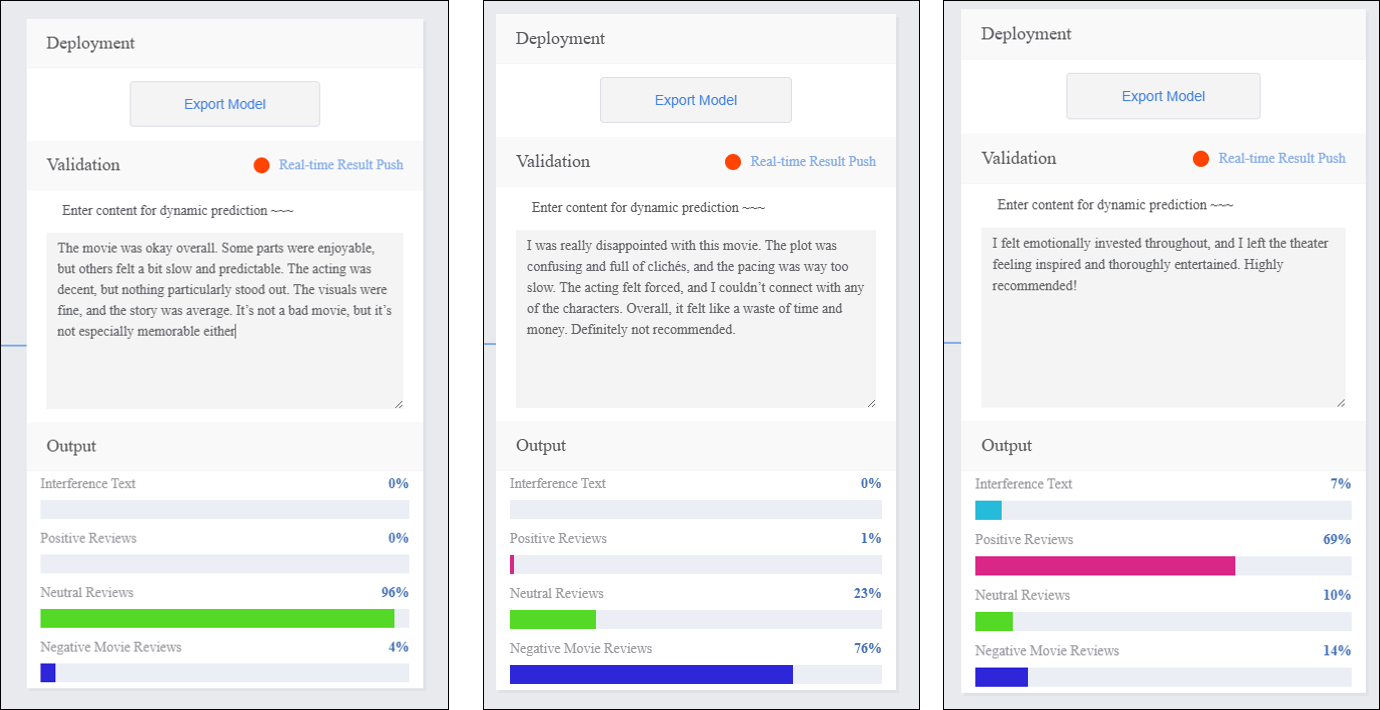Toggle the red result push dot above the 'okay overall' review
This screenshot has width=1380, height=710.
click(x=262, y=165)
